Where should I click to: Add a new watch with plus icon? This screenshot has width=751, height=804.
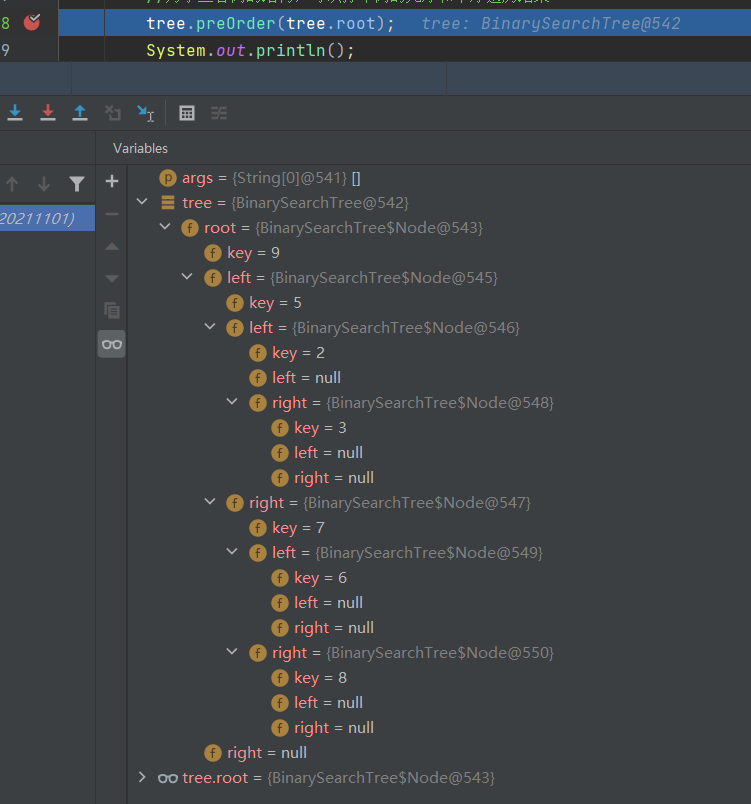(x=112, y=181)
